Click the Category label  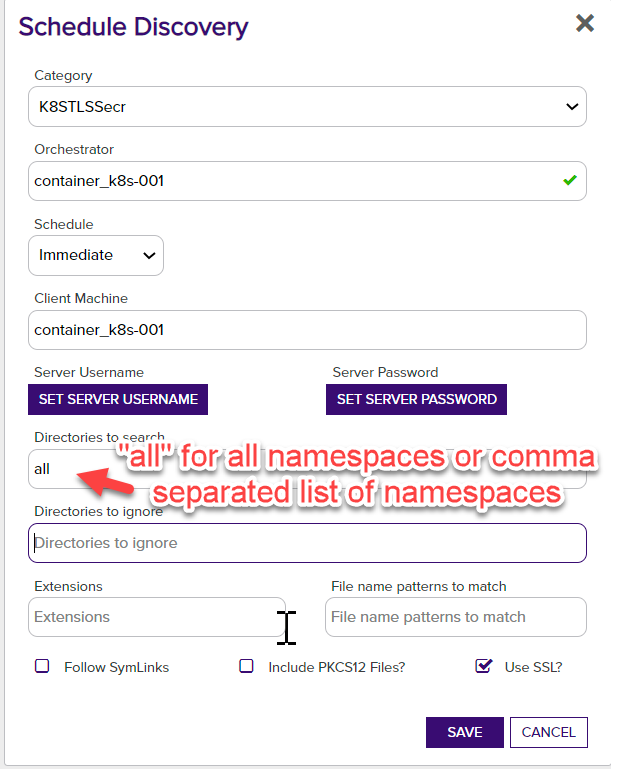click(x=63, y=76)
